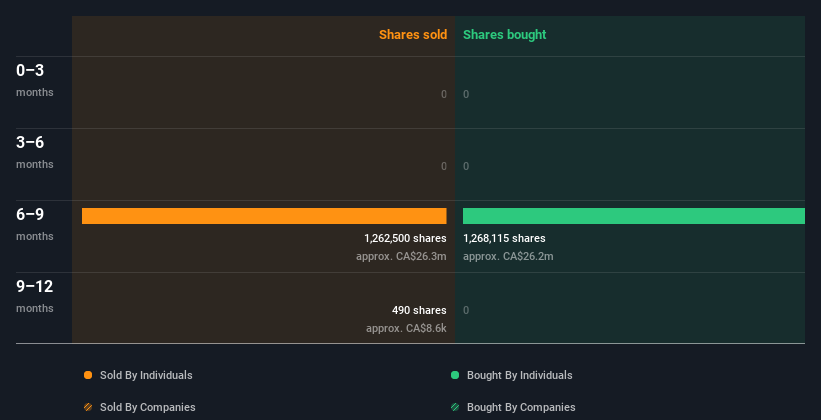Screen dimensions: 821x420
Task: Click the Bought By Companies legend label
Action: [x=521, y=407]
